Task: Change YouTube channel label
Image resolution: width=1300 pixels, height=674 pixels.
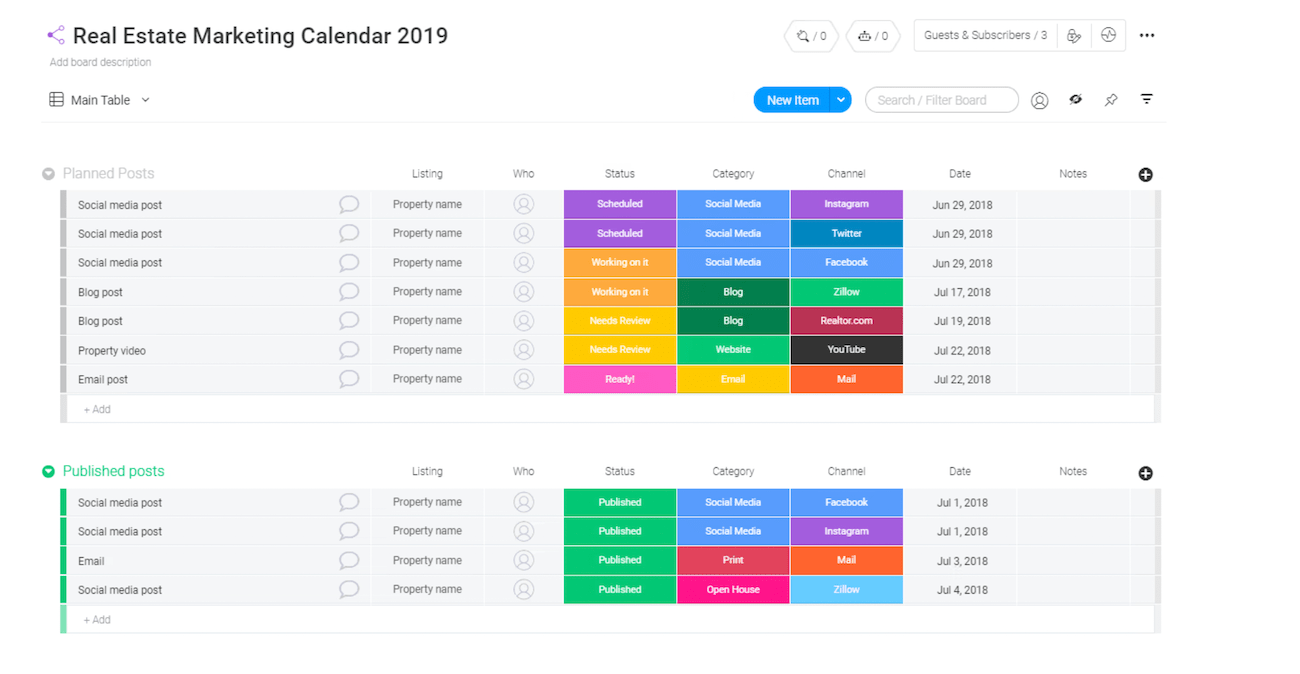Action: [846, 350]
